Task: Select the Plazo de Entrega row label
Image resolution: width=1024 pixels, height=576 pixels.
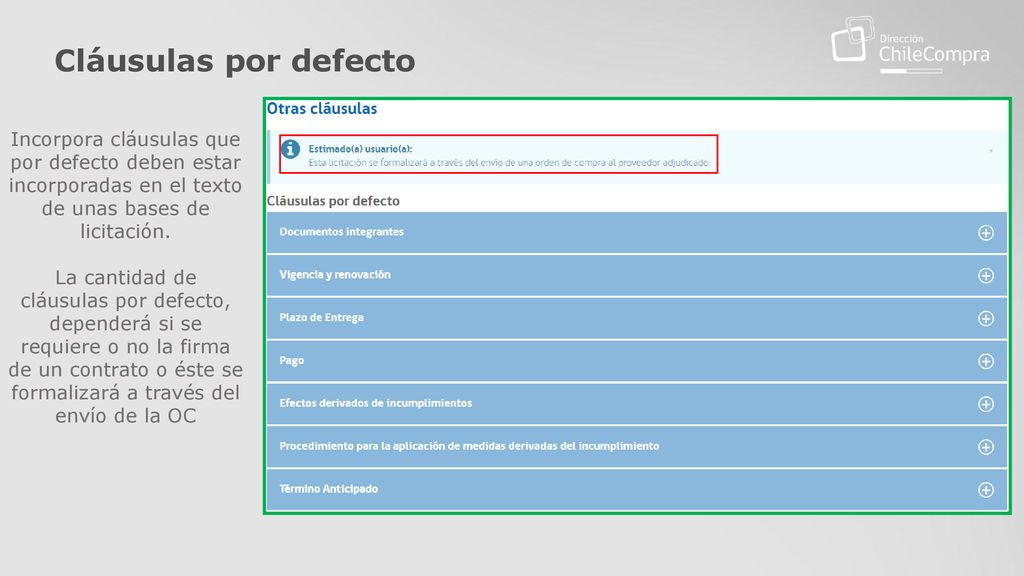Action: [x=321, y=317]
